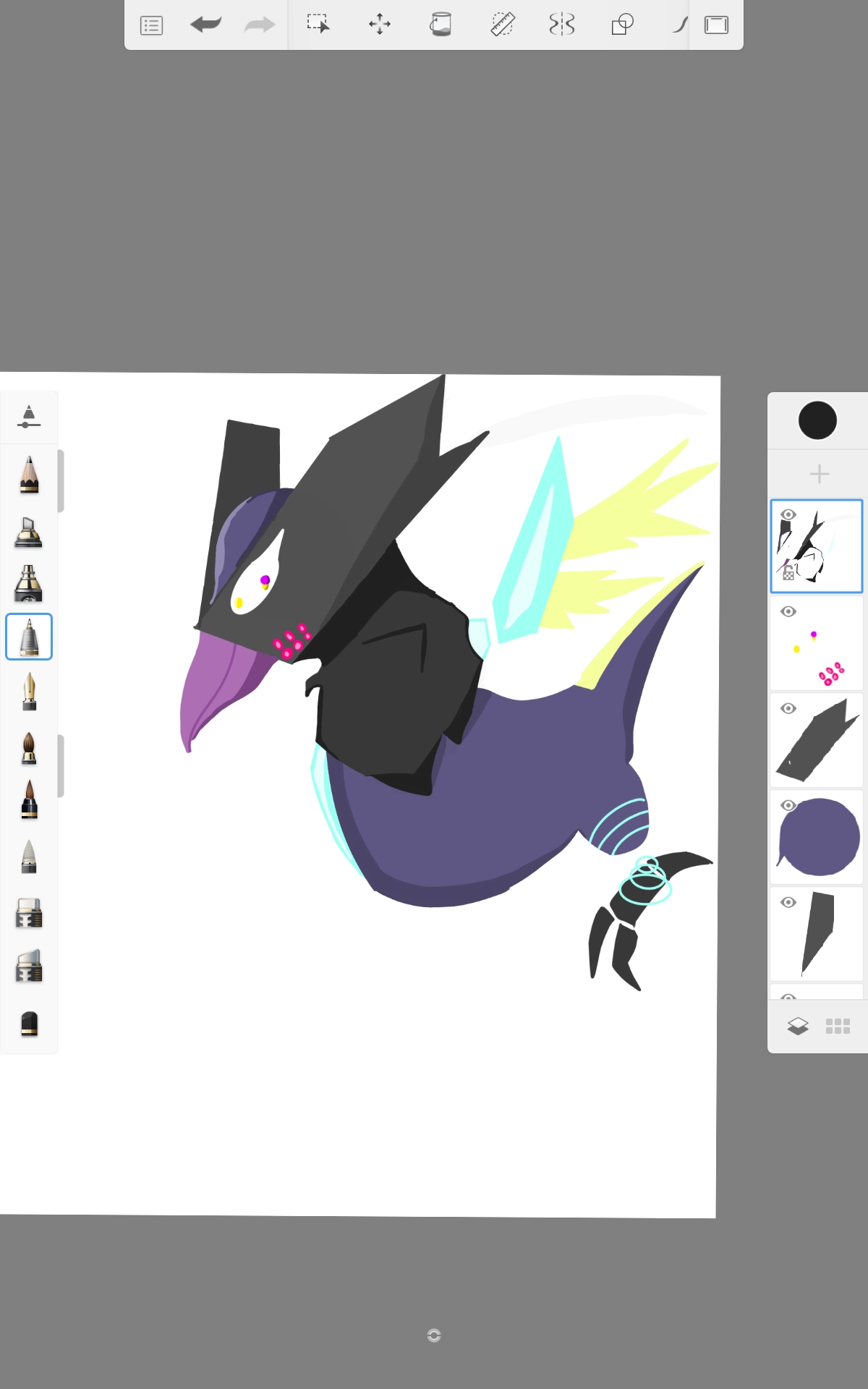This screenshot has height=1389, width=868.
Task: Tap the lower brush palette scroll handle
Action: click(61, 766)
